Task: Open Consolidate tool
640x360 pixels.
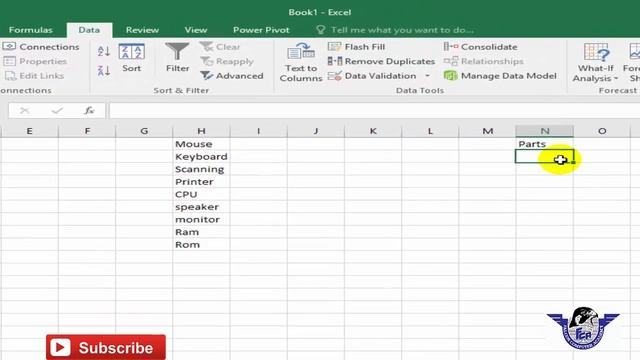Action: coord(480,47)
